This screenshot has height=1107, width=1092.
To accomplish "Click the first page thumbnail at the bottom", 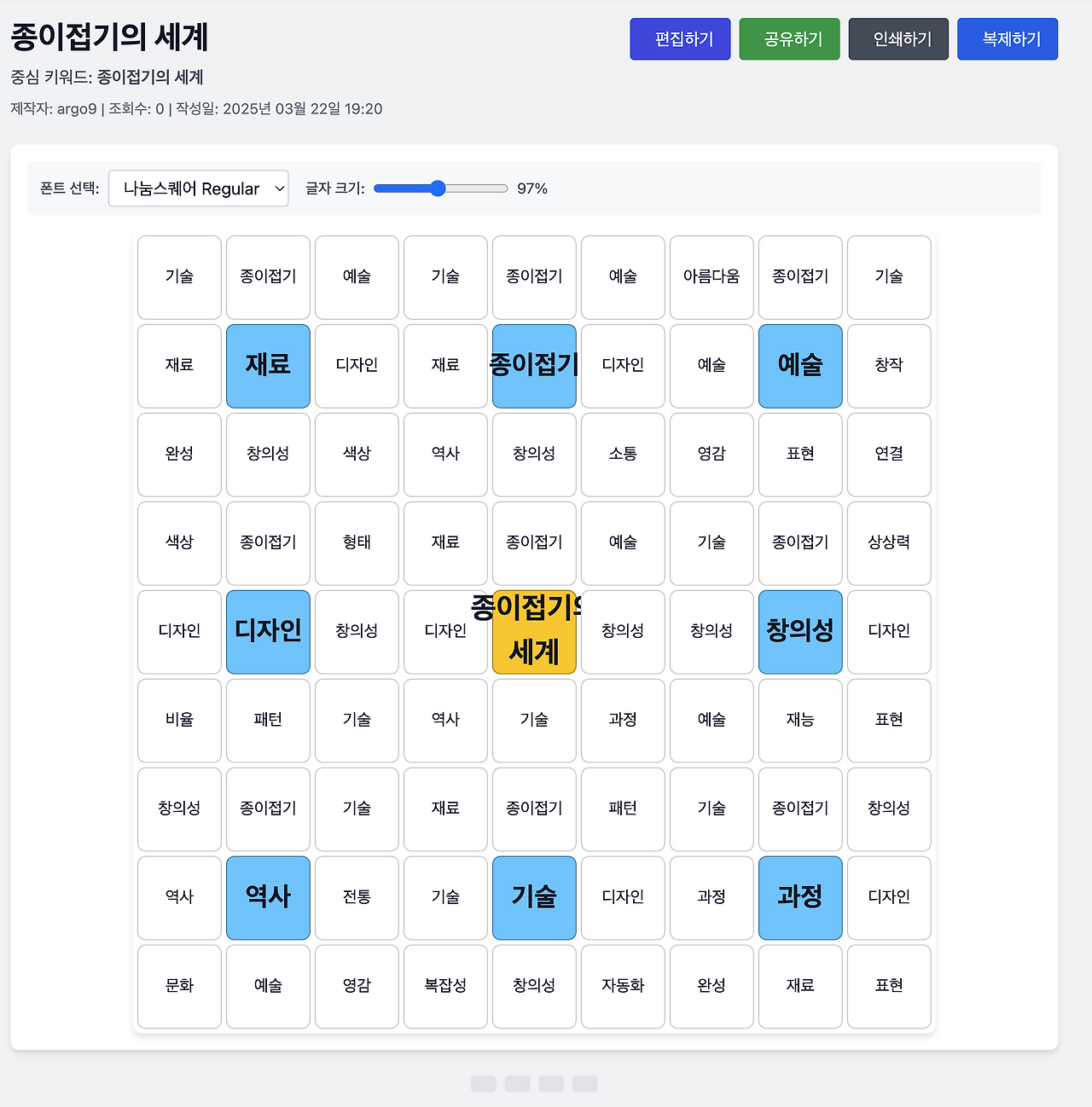I will pyautogui.click(x=484, y=1083).
